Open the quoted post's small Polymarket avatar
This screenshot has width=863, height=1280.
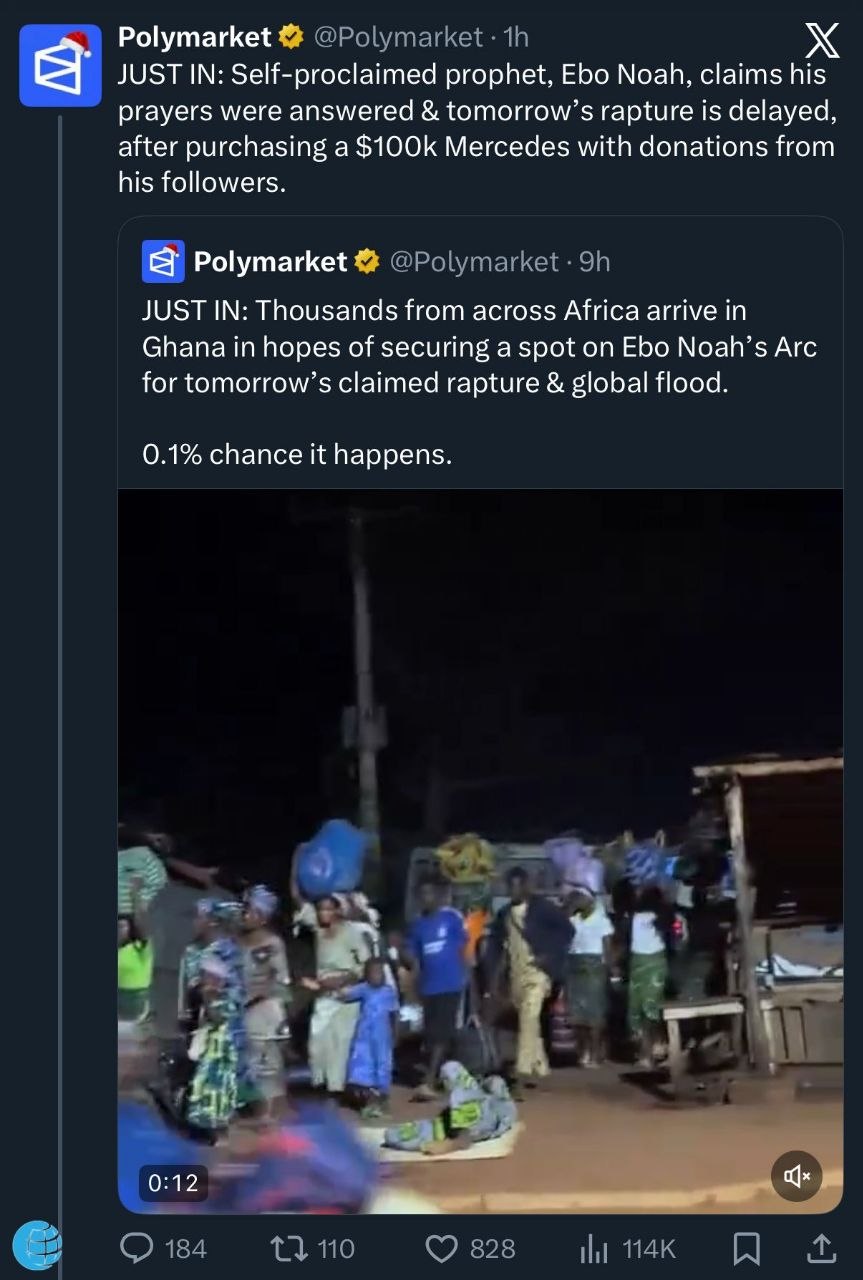coord(163,261)
